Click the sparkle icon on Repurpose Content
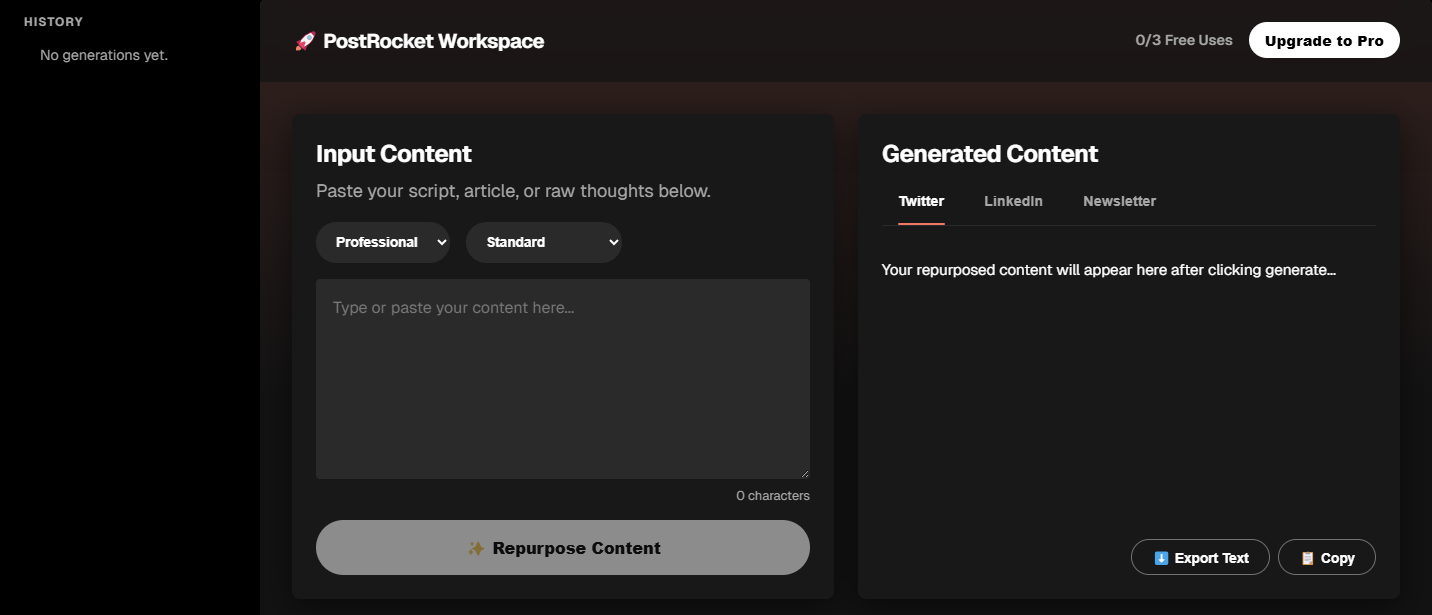The height and width of the screenshot is (615, 1432). pos(476,548)
